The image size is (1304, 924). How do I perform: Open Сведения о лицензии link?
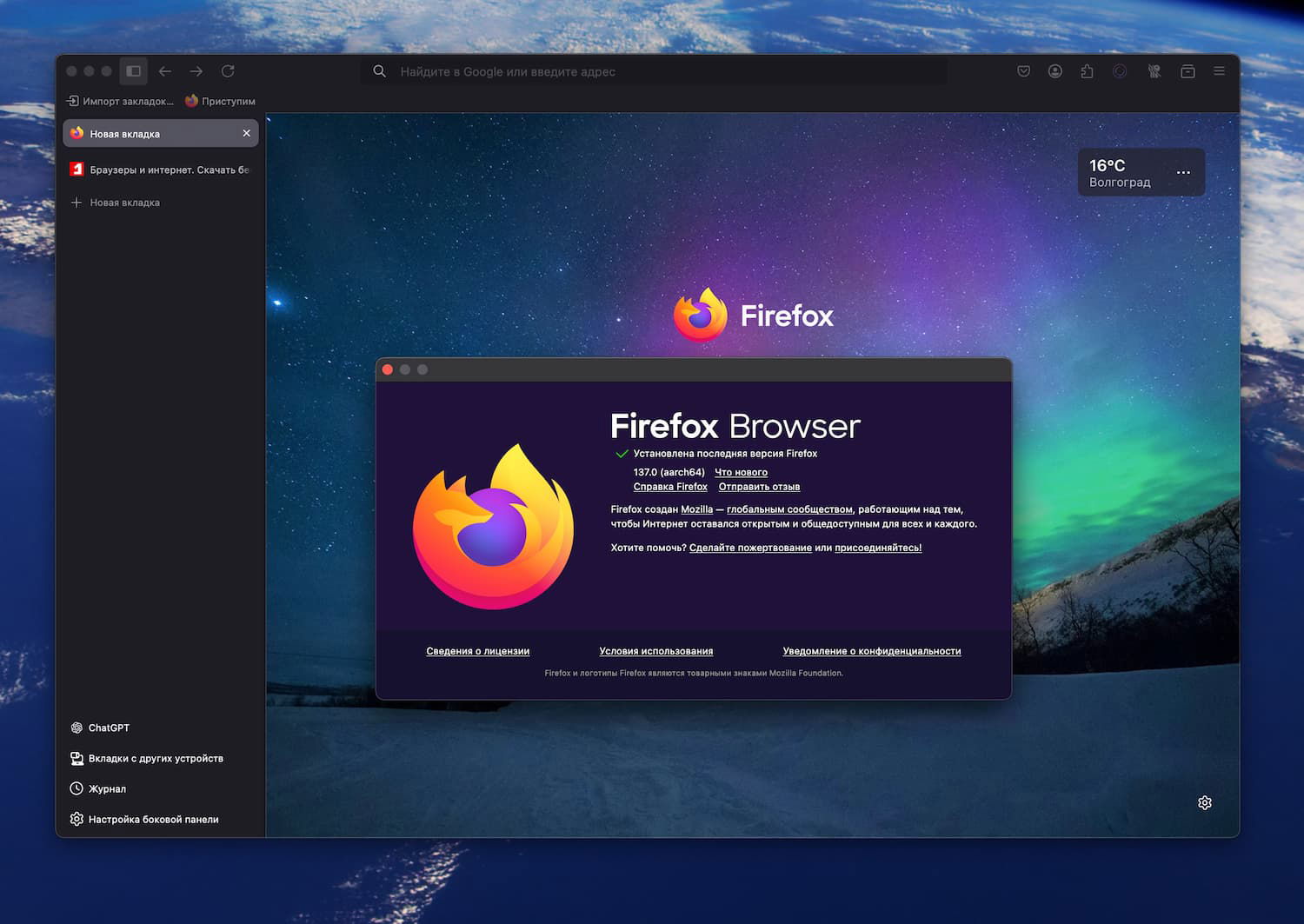(478, 651)
